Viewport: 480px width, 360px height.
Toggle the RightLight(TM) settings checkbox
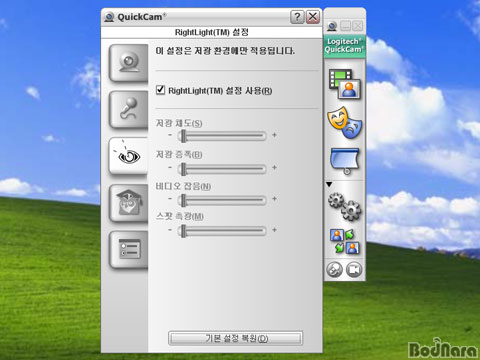pyautogui.click(x=160, y=90)
